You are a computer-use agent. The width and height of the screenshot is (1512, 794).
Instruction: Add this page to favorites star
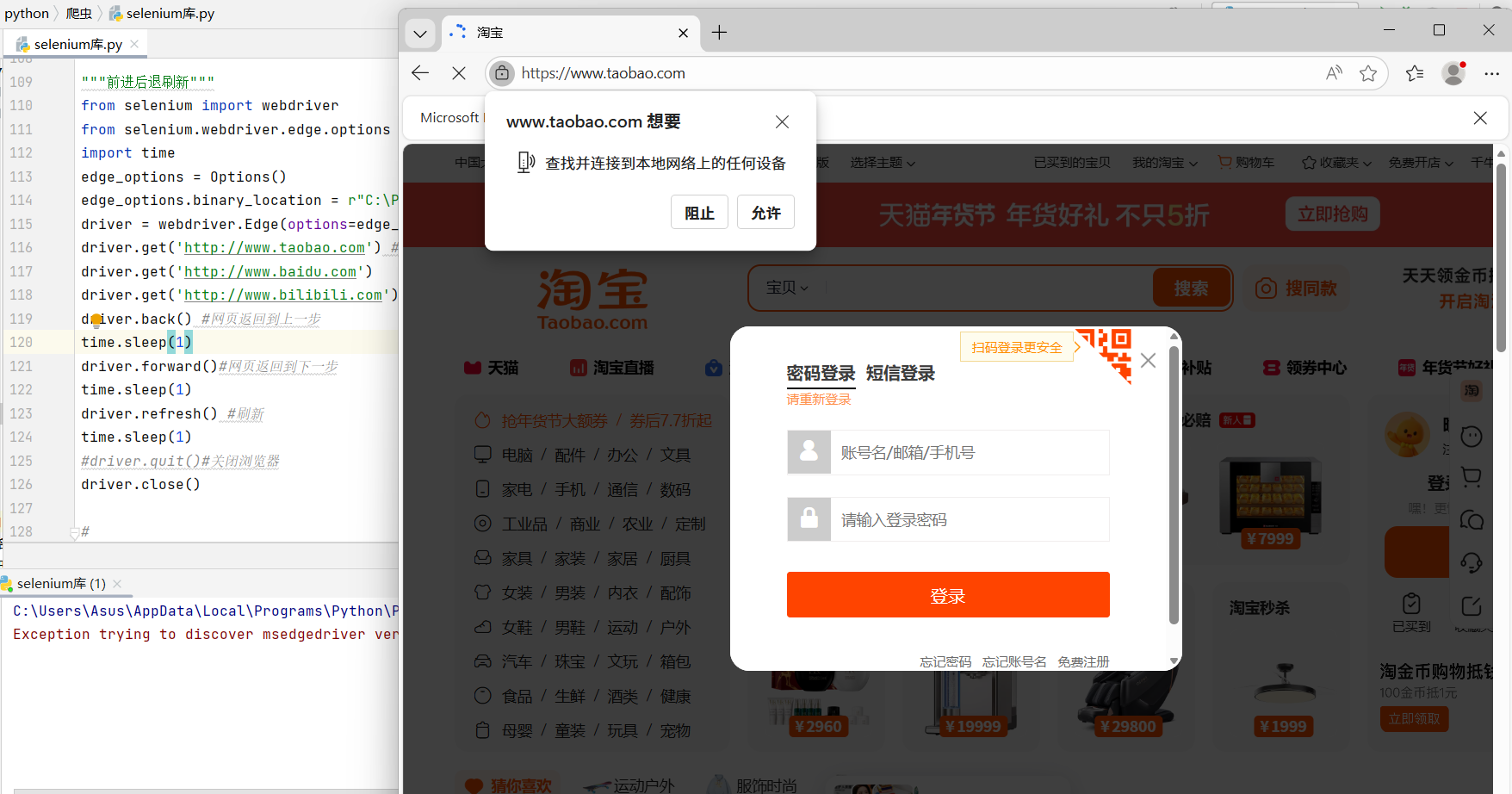(1368, 73)
